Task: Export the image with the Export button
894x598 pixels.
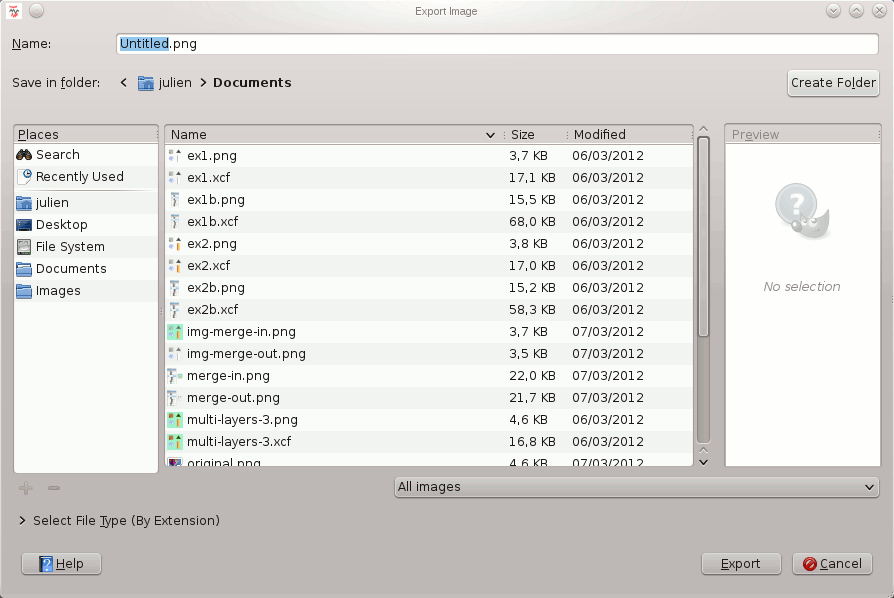Action: point(741,563)
